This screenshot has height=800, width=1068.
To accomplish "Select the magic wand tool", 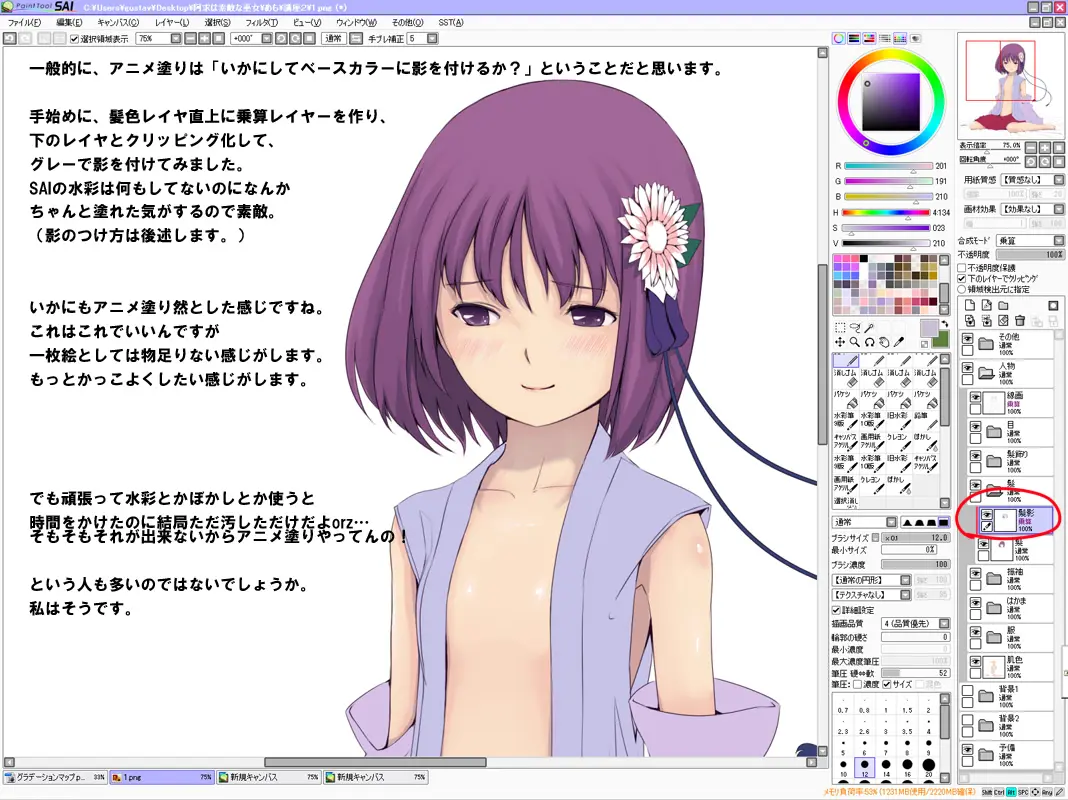I will (x=869, y=327).
